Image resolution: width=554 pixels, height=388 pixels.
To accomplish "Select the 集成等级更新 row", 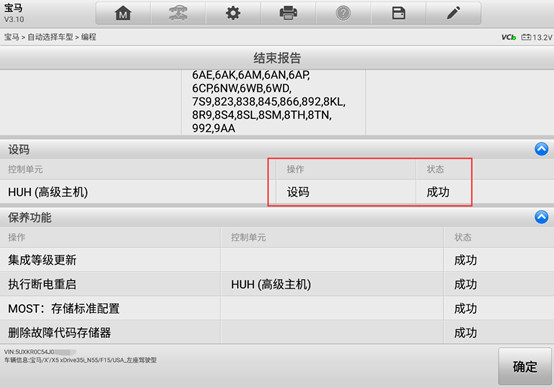I will [277, 260].
